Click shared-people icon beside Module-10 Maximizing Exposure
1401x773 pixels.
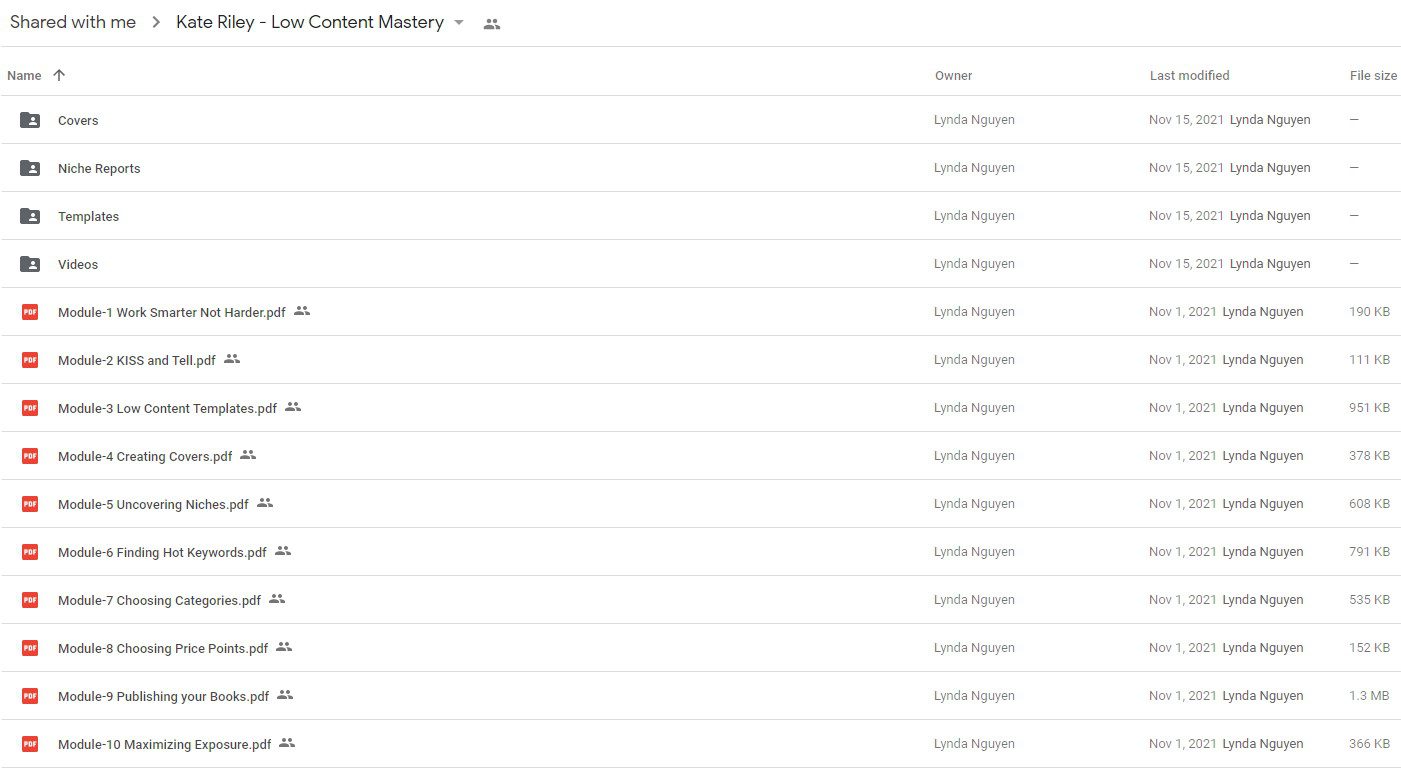287,743
